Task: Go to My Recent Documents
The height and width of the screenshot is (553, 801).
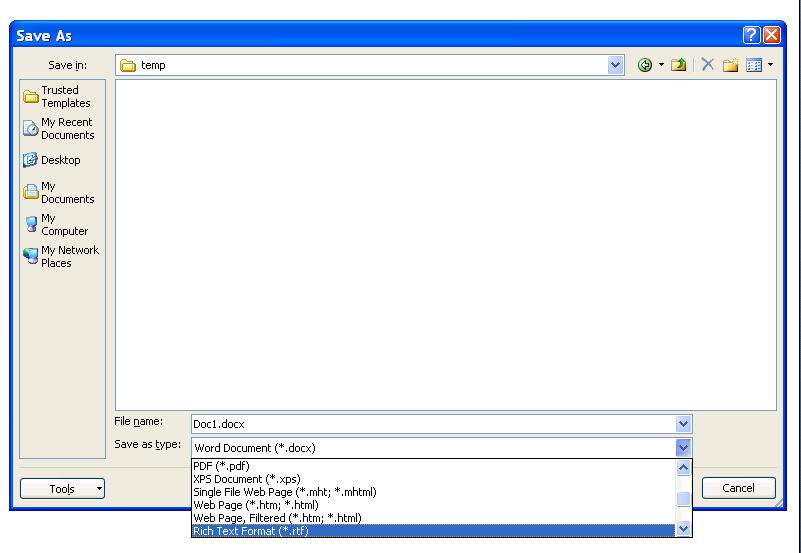Action: (x=62, y=129)
